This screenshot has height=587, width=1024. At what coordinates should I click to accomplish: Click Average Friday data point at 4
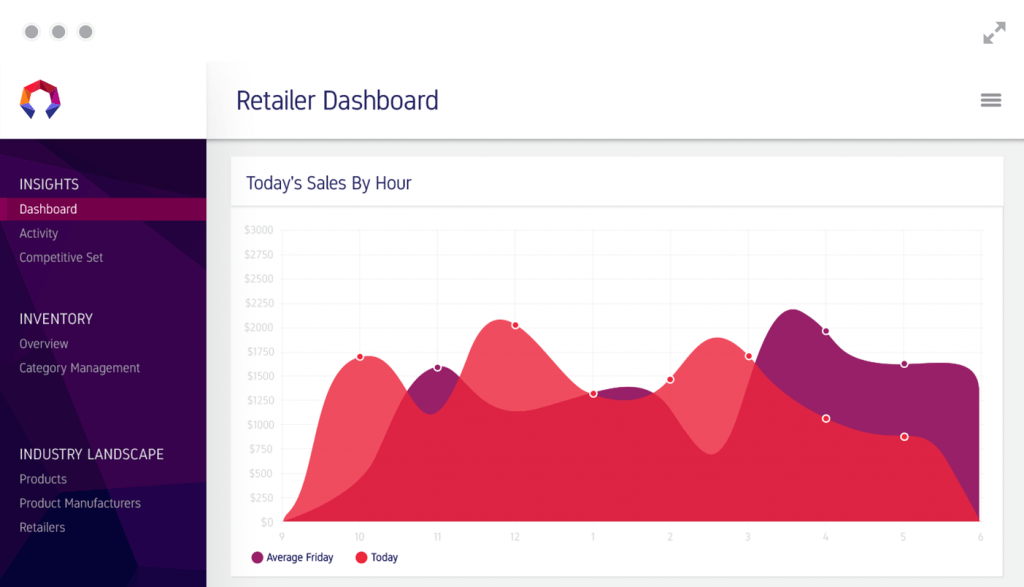[826, 331]
